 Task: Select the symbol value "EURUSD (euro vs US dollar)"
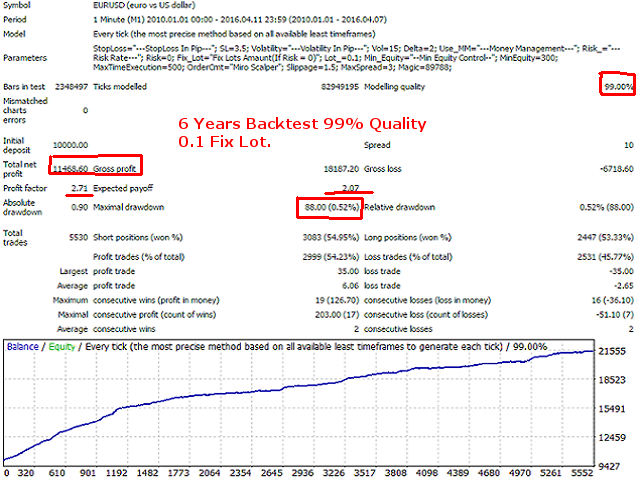pyautogui.click(x=144, y=5)
